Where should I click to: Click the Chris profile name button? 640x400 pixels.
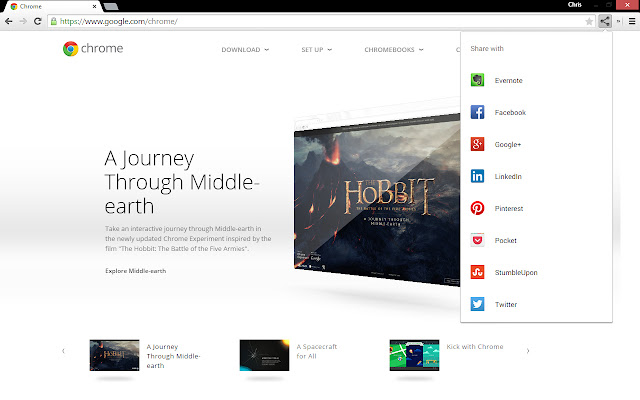(x=575, y=4)
